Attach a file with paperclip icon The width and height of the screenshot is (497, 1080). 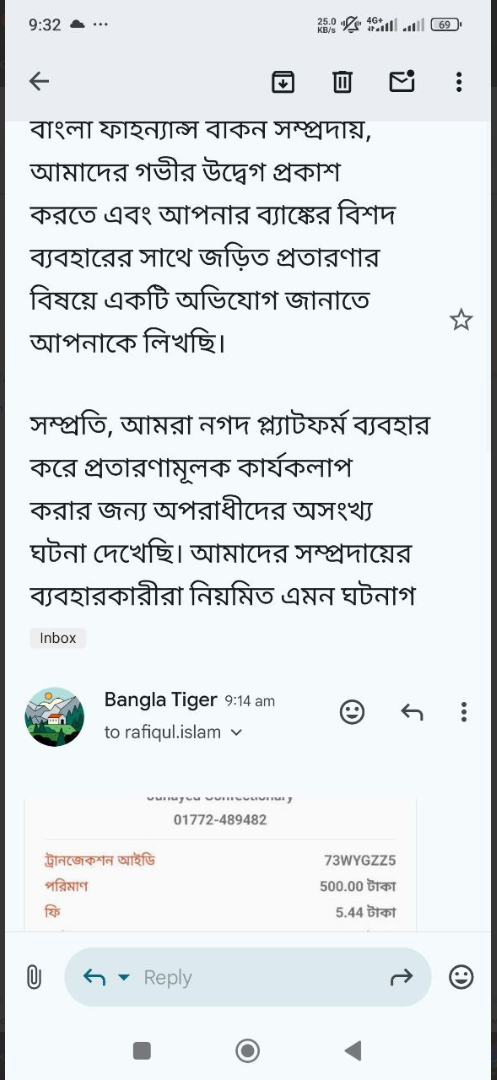(34, 977)
